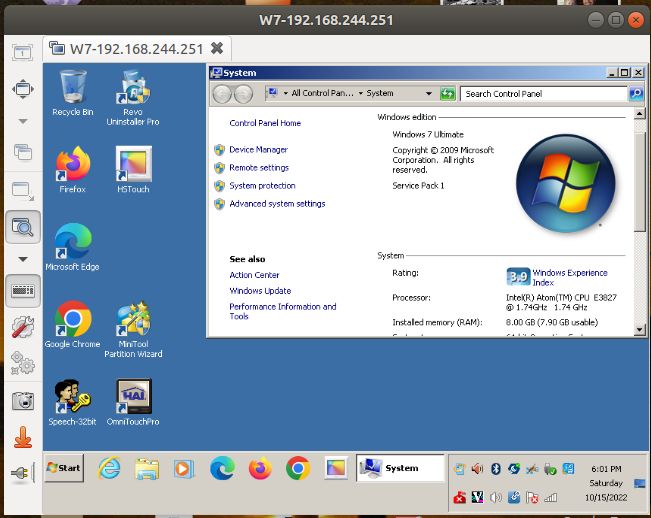Toggle Remmina grab keyboard button

23,291
